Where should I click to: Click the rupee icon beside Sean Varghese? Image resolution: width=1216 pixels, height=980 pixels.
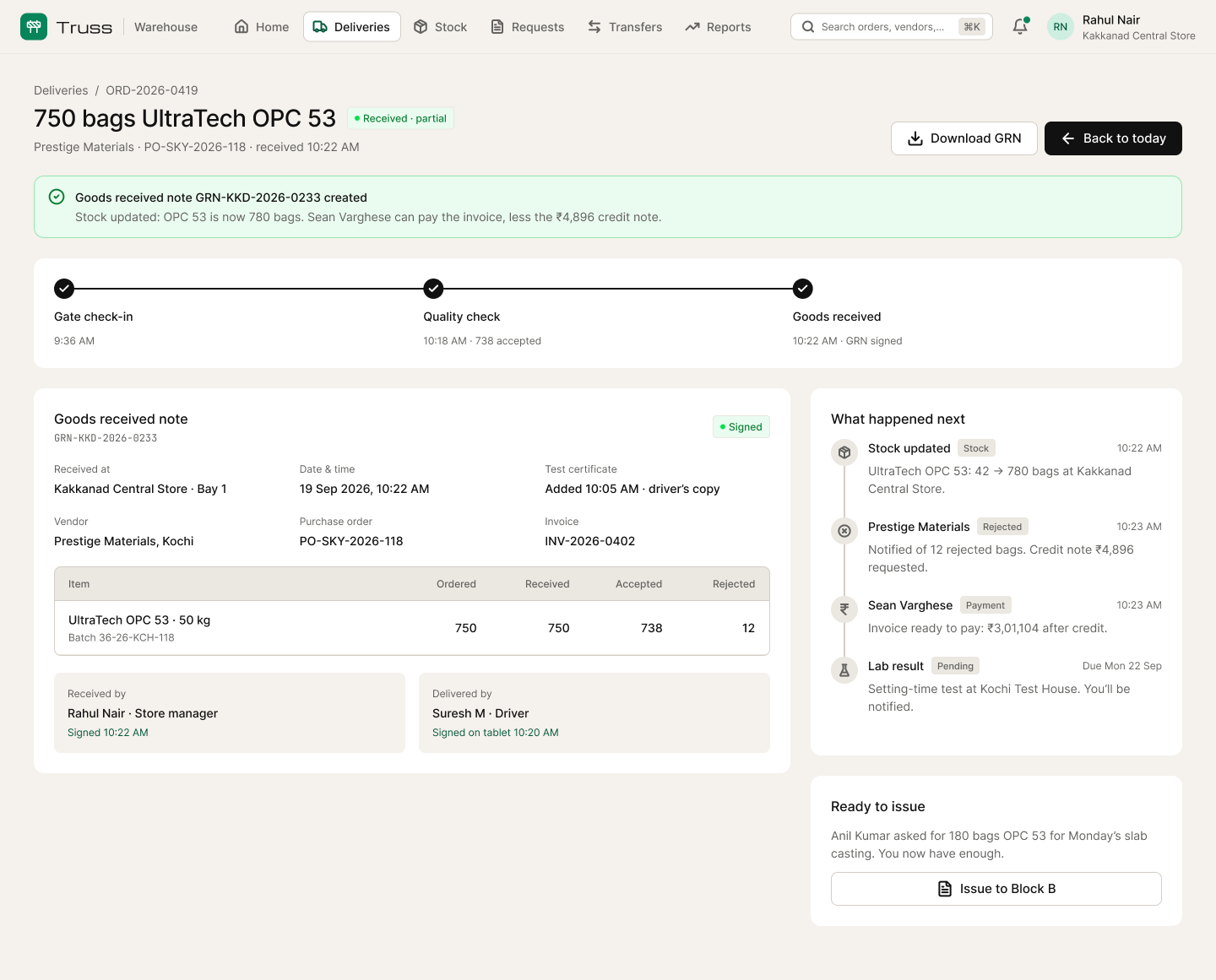click(844, 609)
